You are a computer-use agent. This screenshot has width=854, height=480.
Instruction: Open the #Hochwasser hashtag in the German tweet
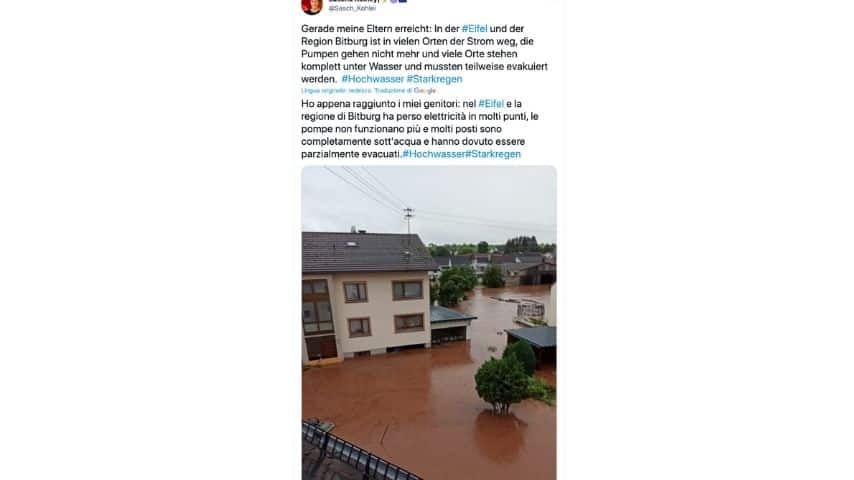(x=373, y=79)
